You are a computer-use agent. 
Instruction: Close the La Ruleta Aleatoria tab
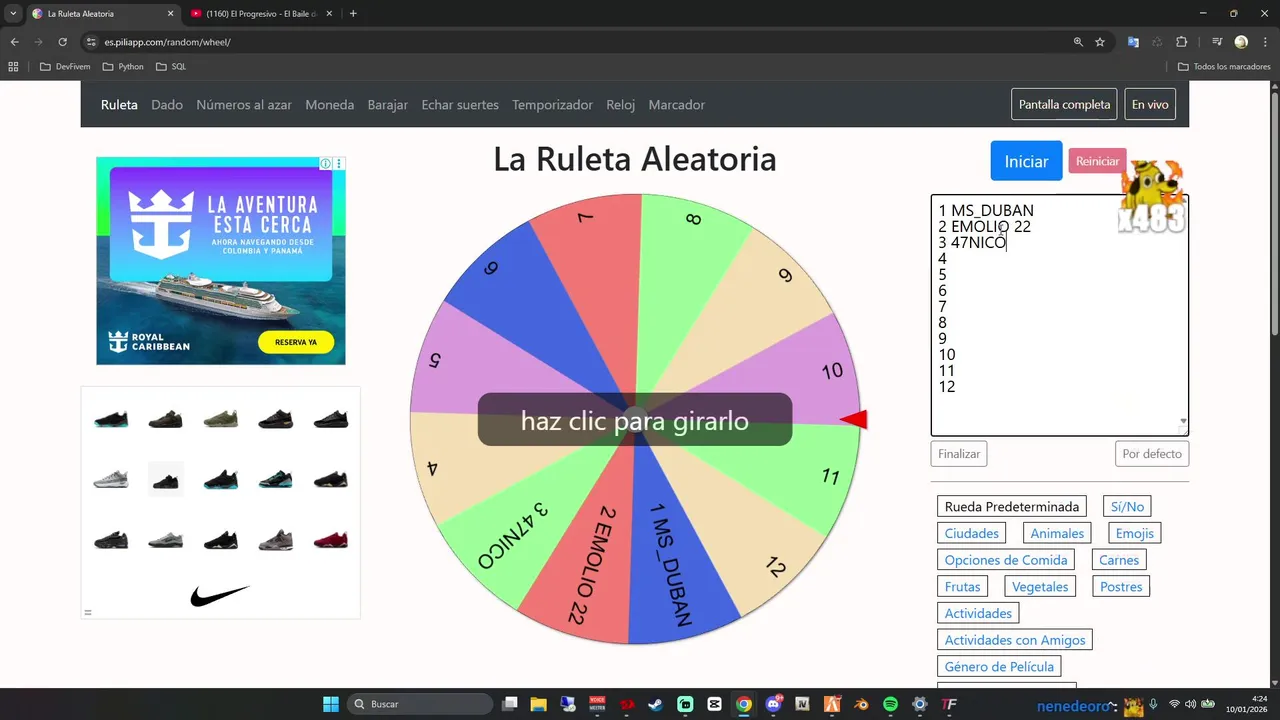[171, 14]
